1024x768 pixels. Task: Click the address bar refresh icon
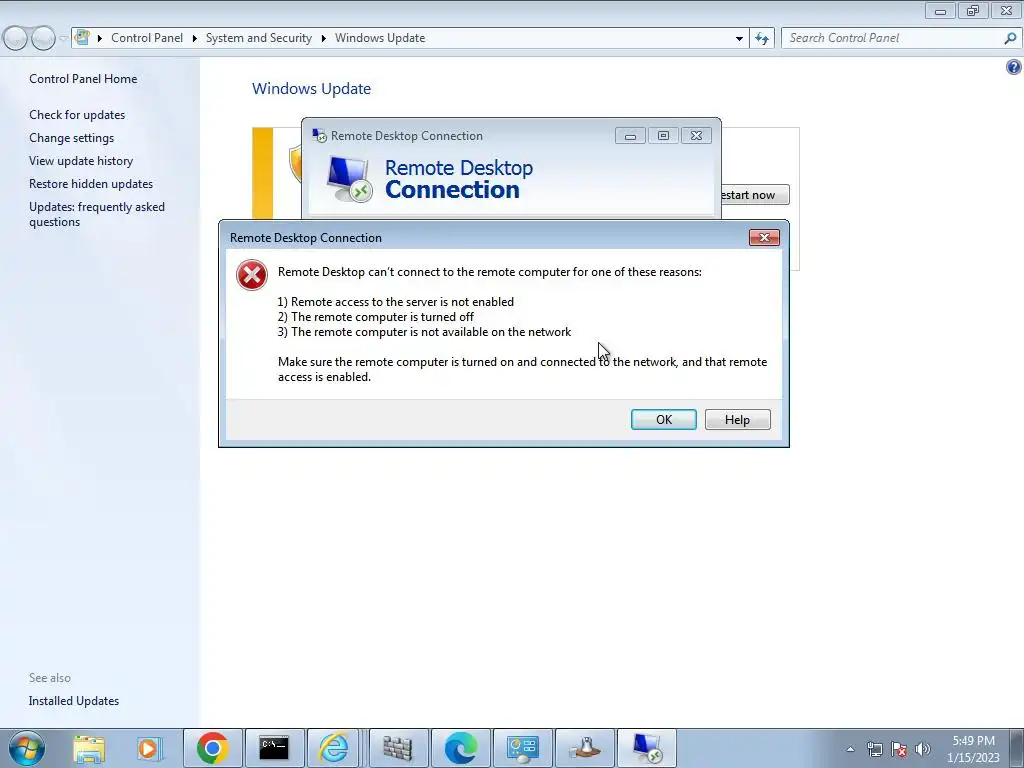[x=762, y=38]
